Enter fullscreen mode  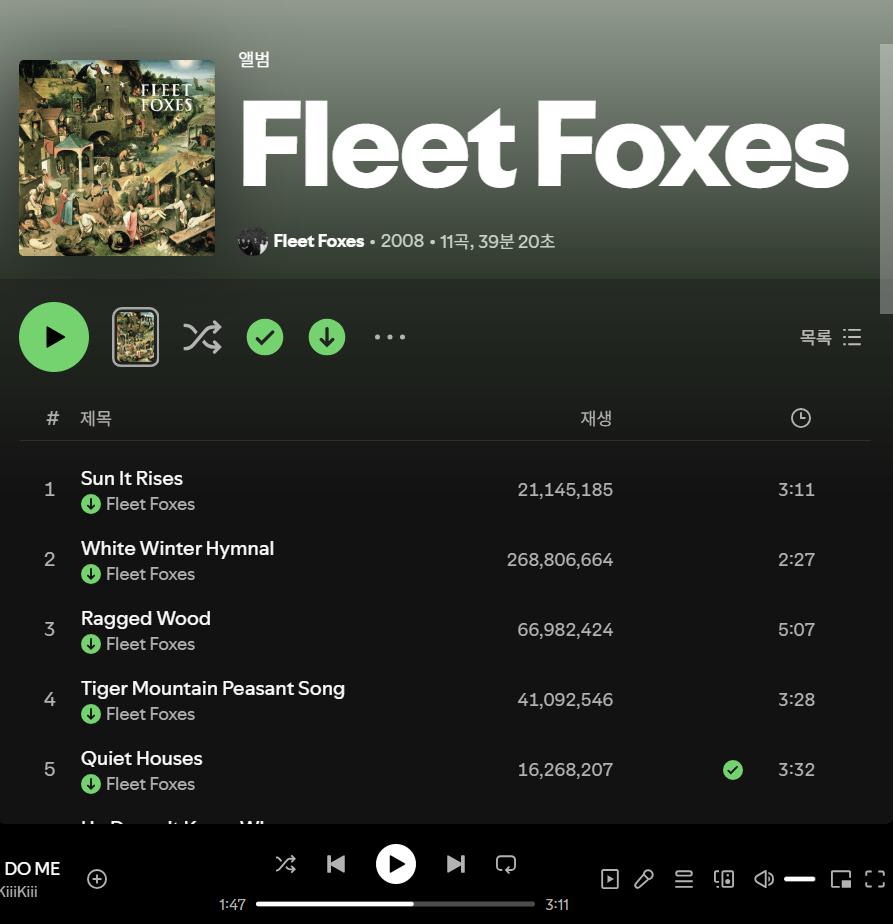pos(875,879)
